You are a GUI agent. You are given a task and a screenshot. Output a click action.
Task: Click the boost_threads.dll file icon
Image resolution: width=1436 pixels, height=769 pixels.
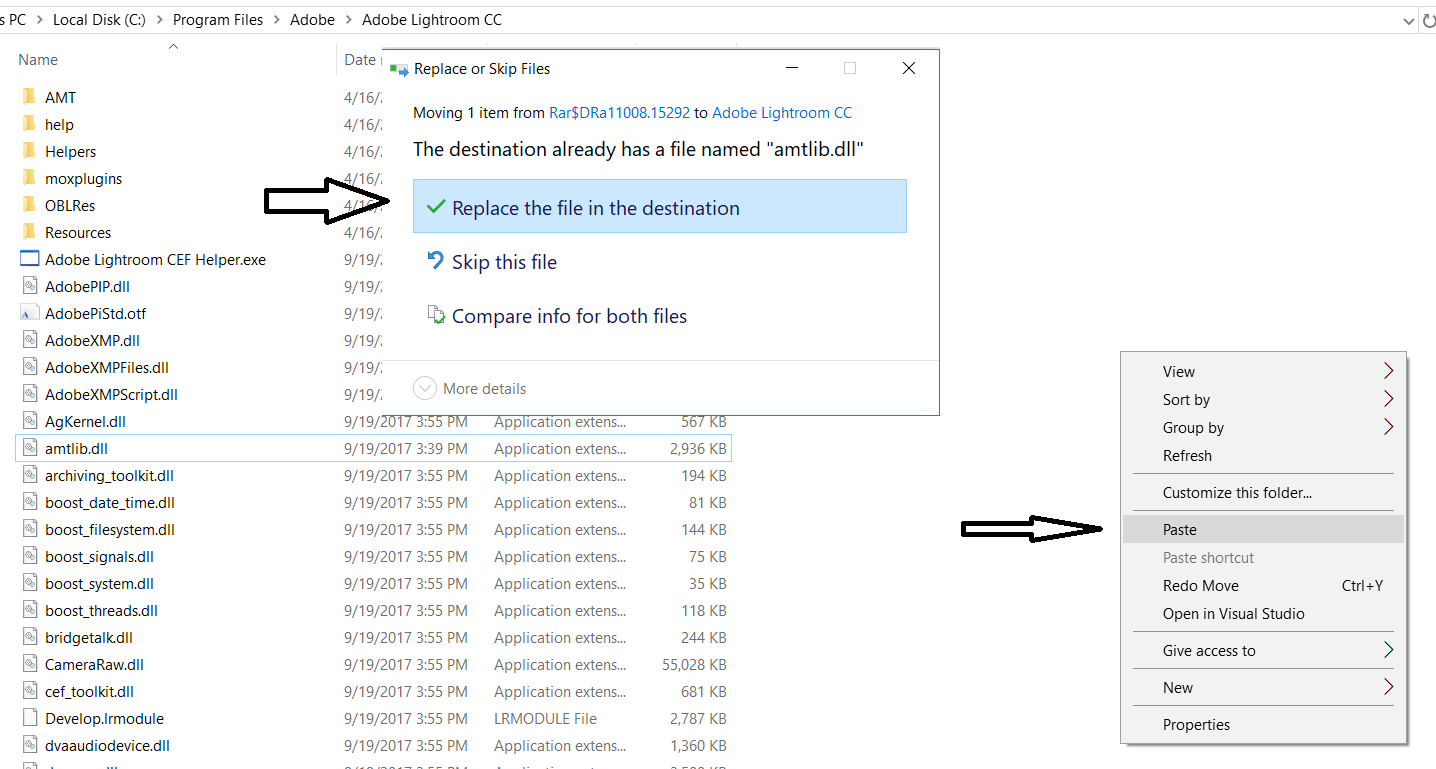[x=29, y=610]
